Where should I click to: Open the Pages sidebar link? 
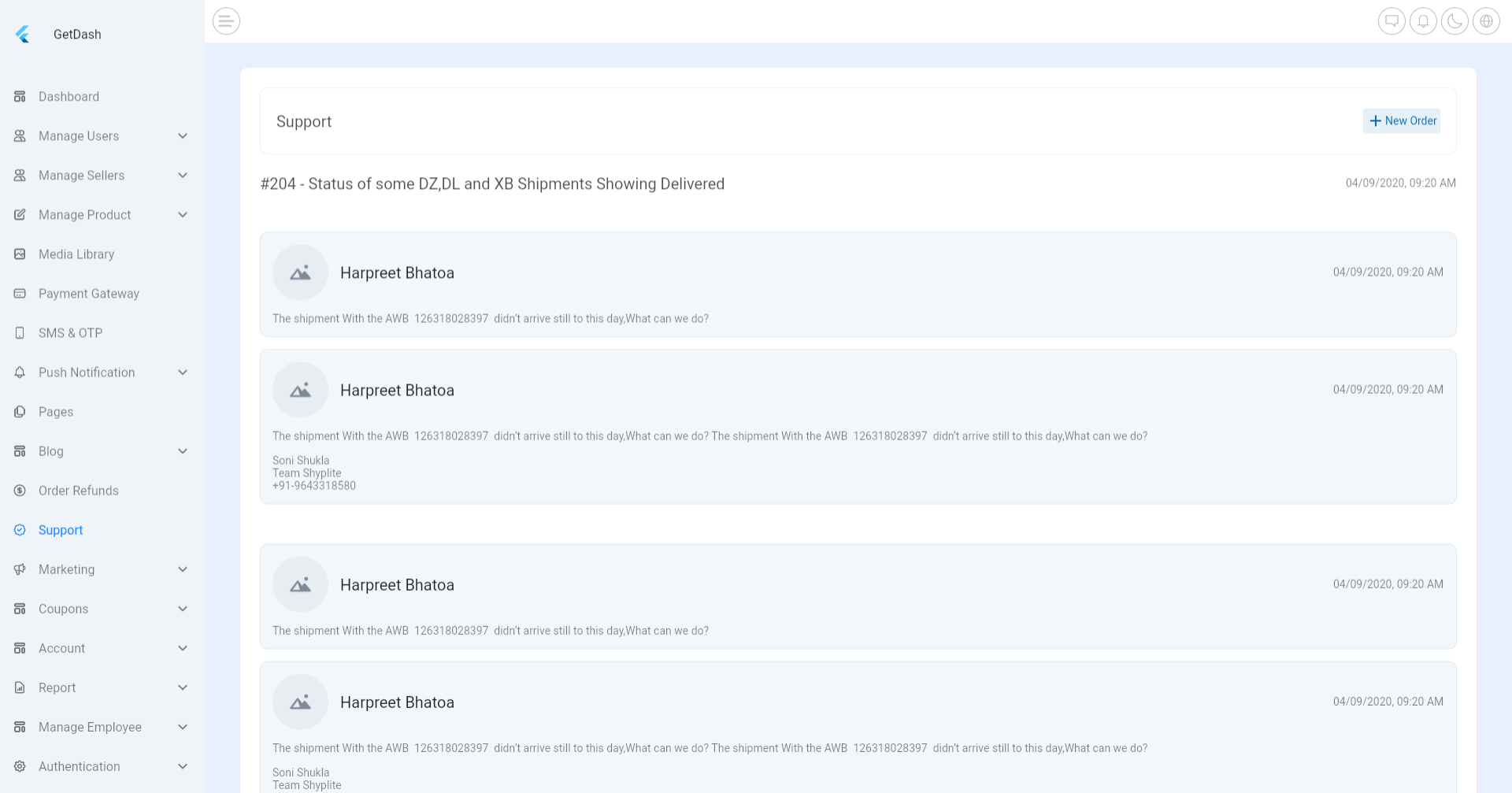click(x=56, y=412)
